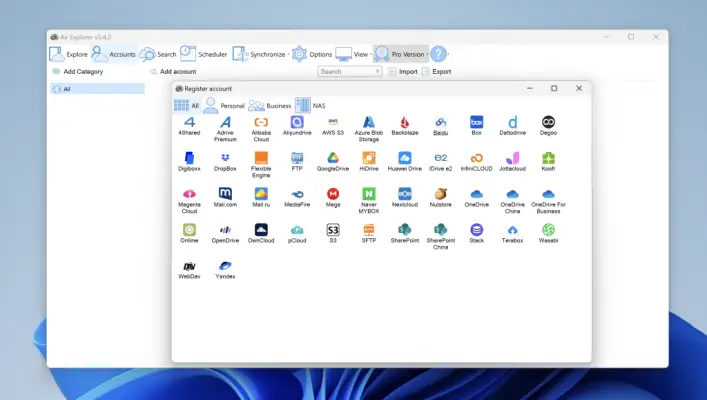Select the Stack service

(477, 234)
